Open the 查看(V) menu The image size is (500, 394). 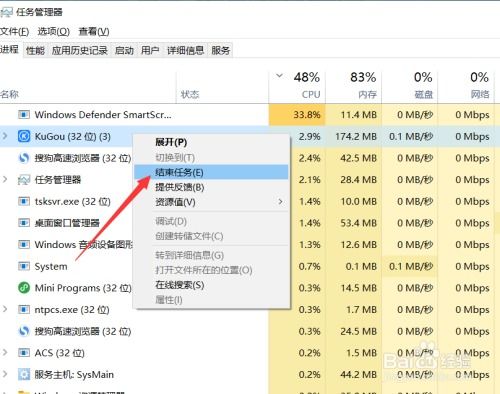tap(94, 31)
